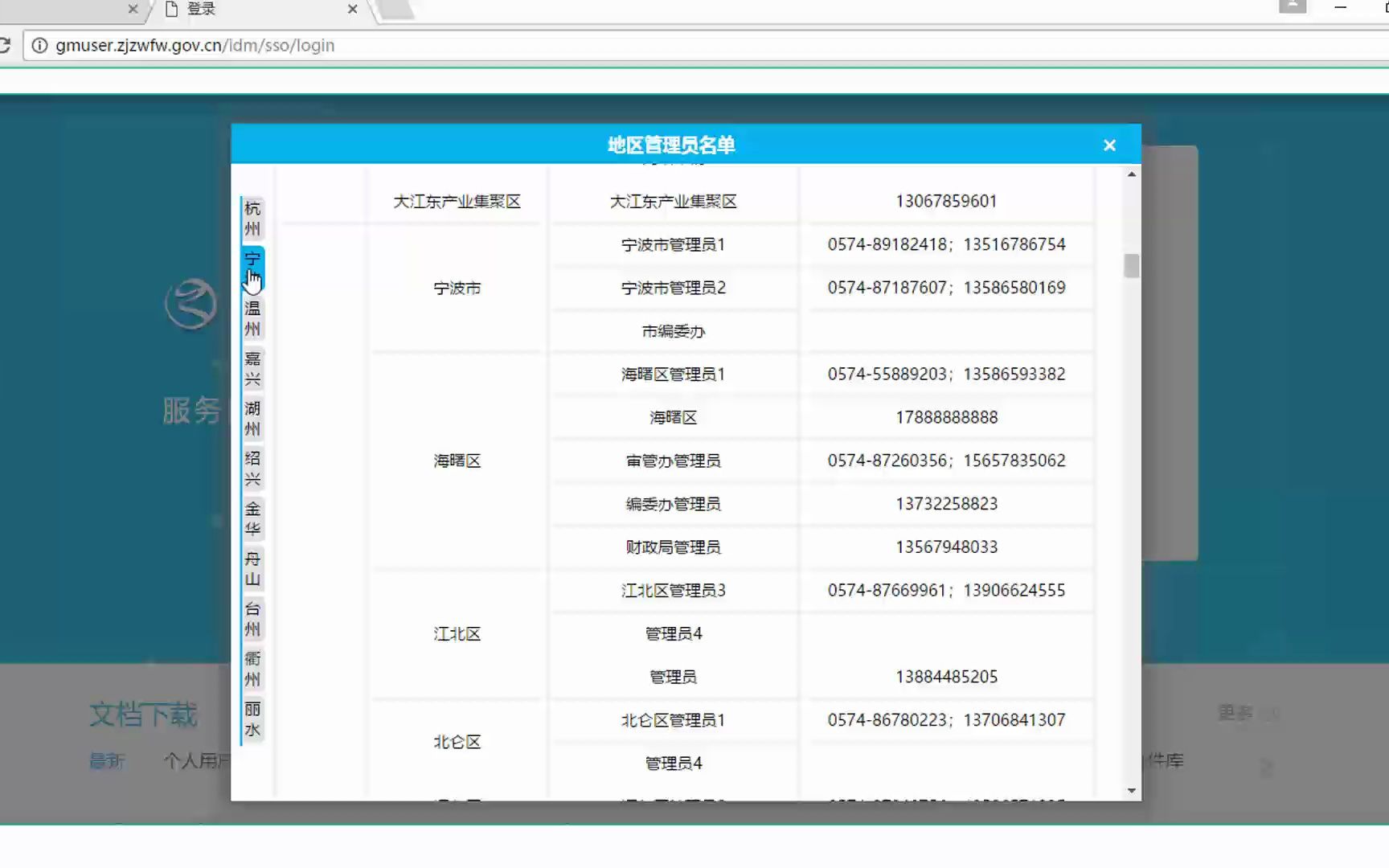Click the site info icon in the address bar
1389x868 pixels.
point(39,46)
